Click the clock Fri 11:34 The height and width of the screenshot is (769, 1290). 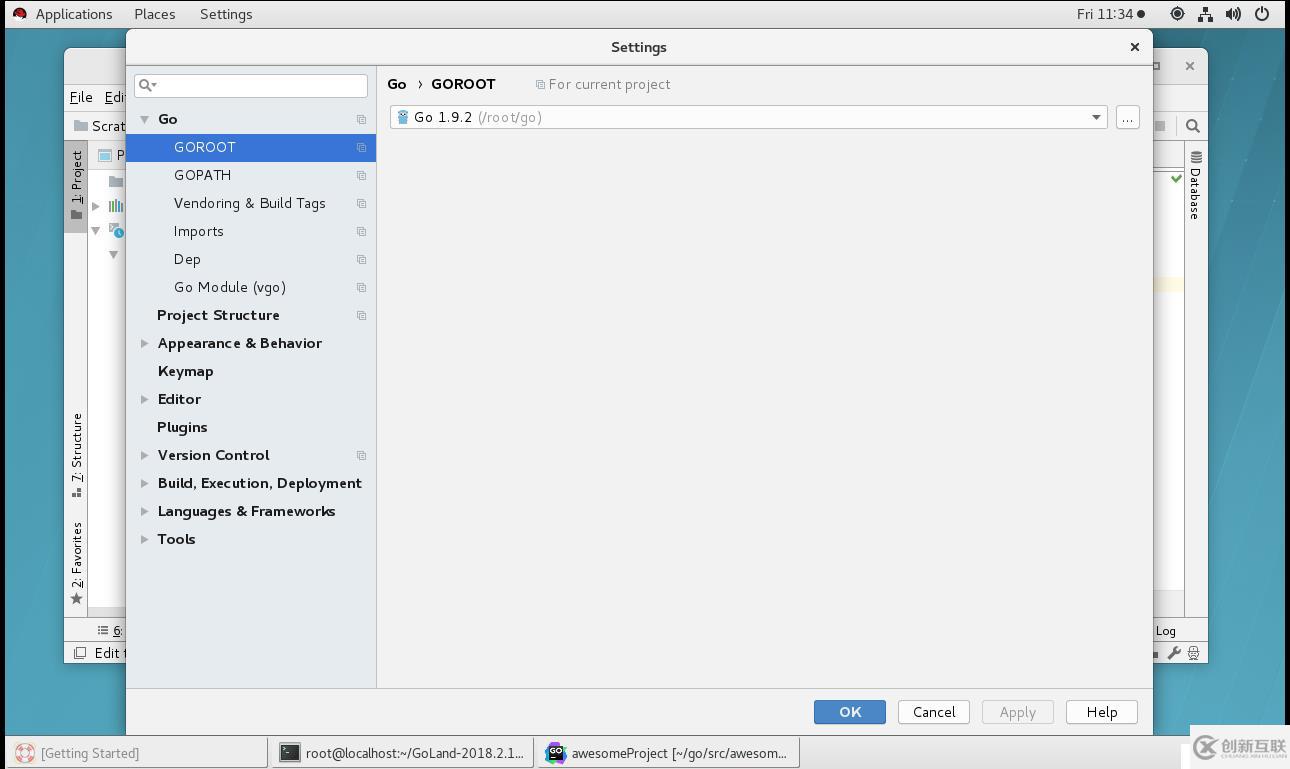click(1105, 14)
